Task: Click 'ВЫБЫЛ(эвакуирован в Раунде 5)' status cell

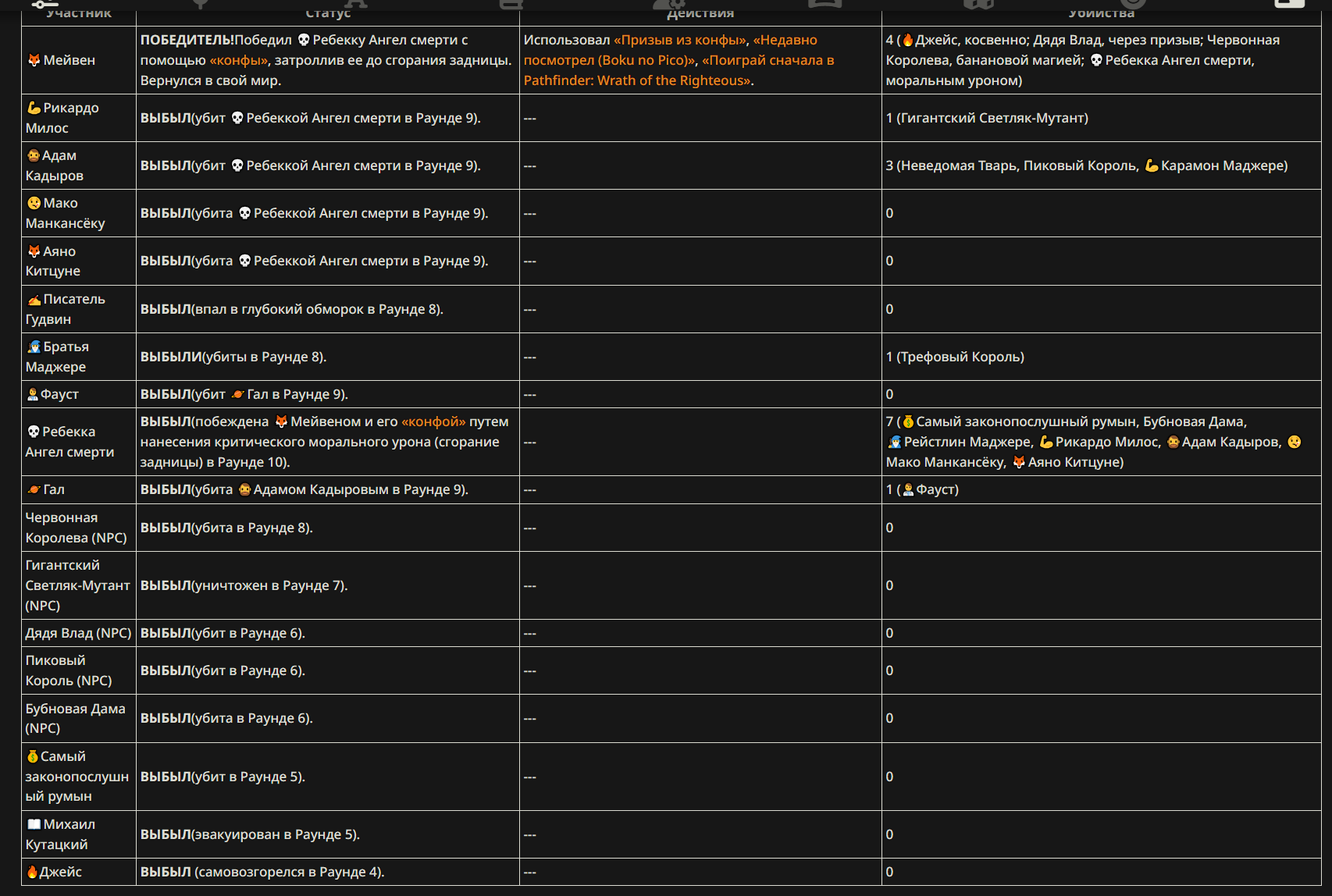Action: [x=328, y=834]
